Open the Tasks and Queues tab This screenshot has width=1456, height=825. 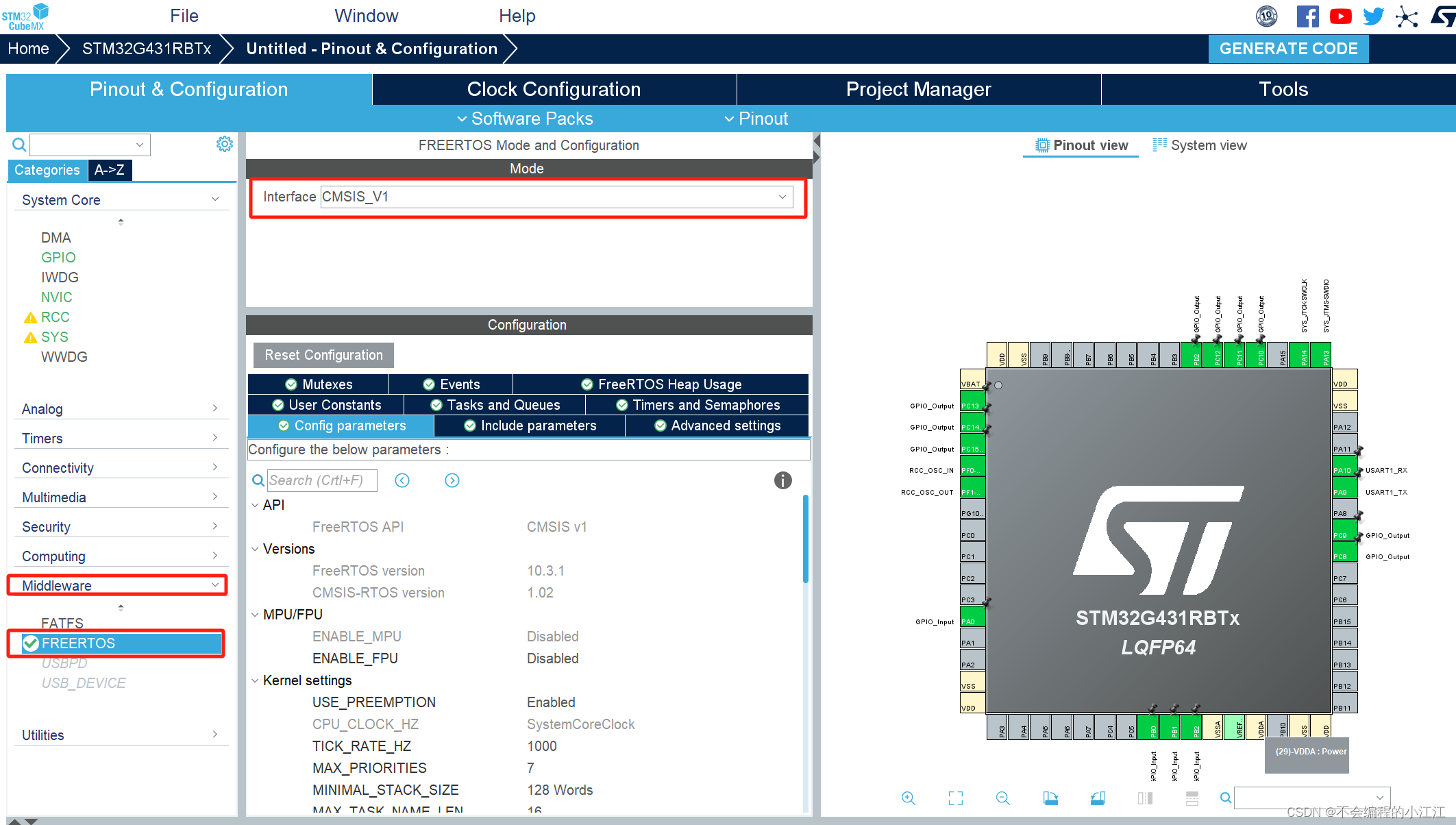(x=495, y=405)
